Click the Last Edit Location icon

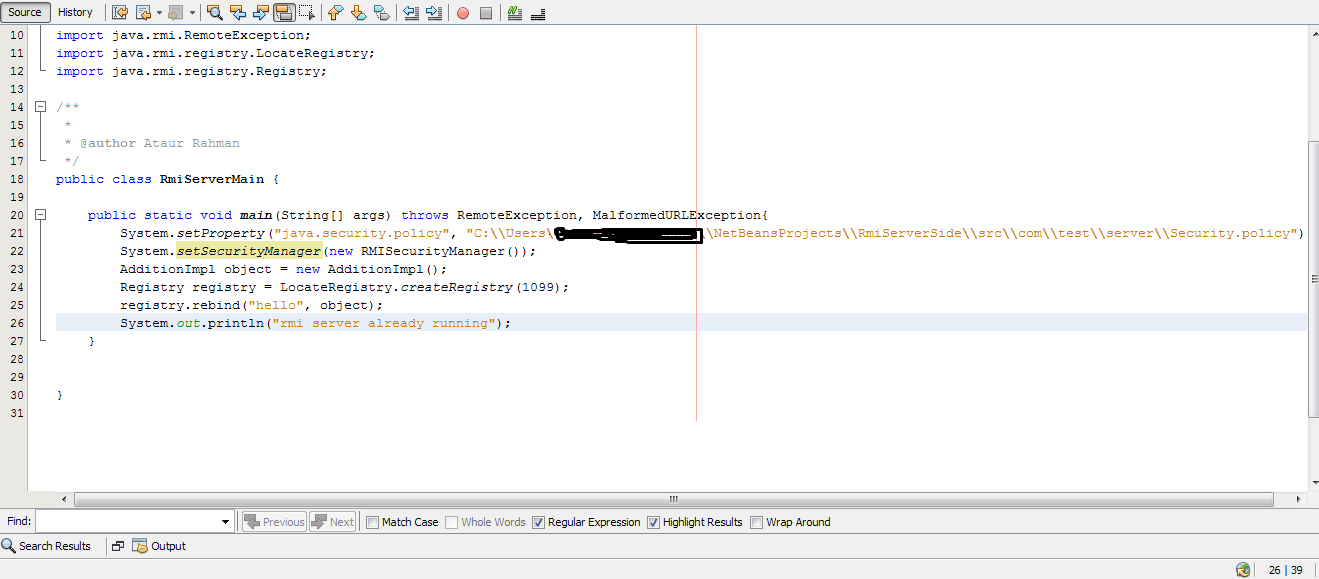[x=120, y=12]
